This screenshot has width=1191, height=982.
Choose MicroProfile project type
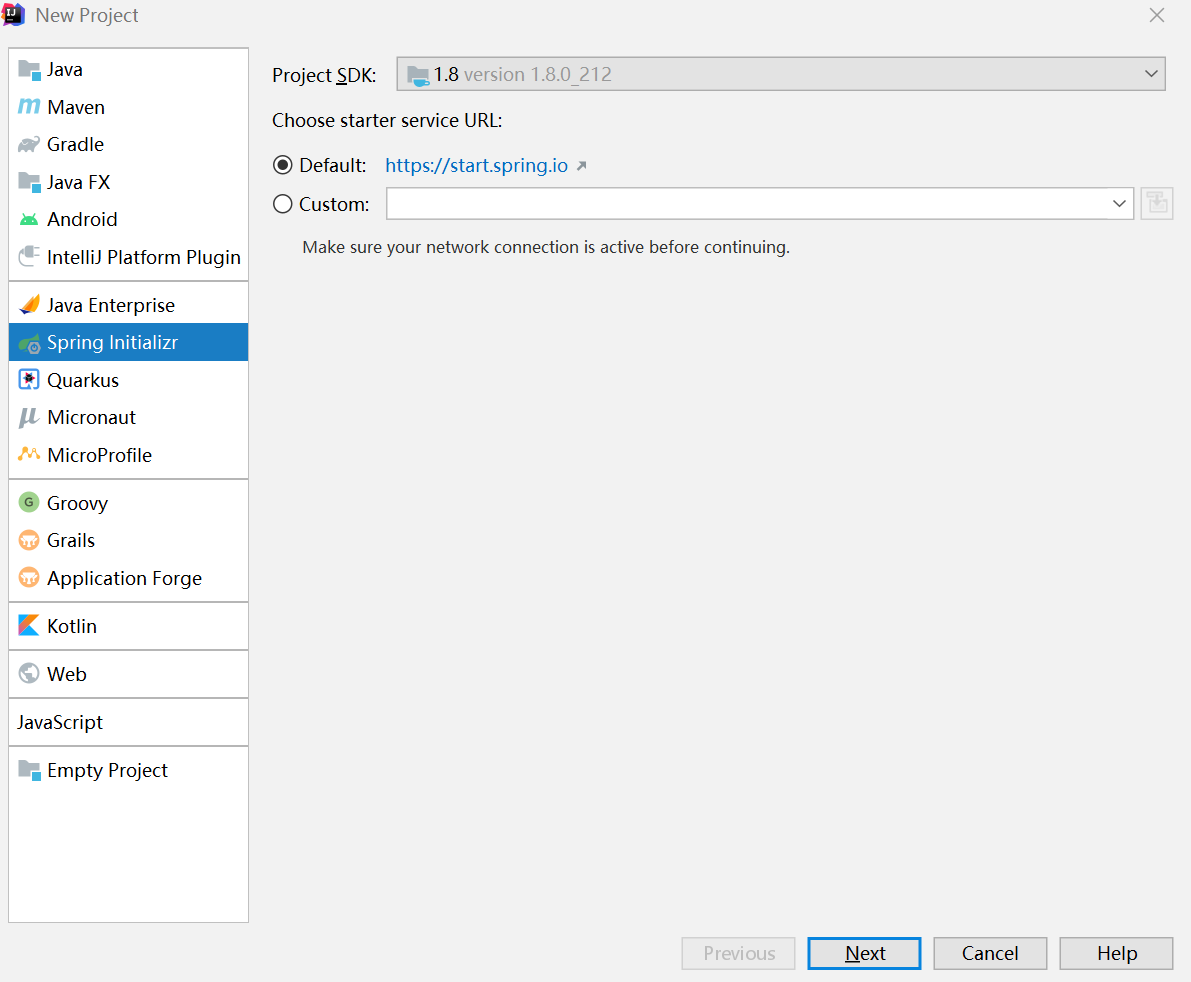pyautogui.click(x=128, y=454)
